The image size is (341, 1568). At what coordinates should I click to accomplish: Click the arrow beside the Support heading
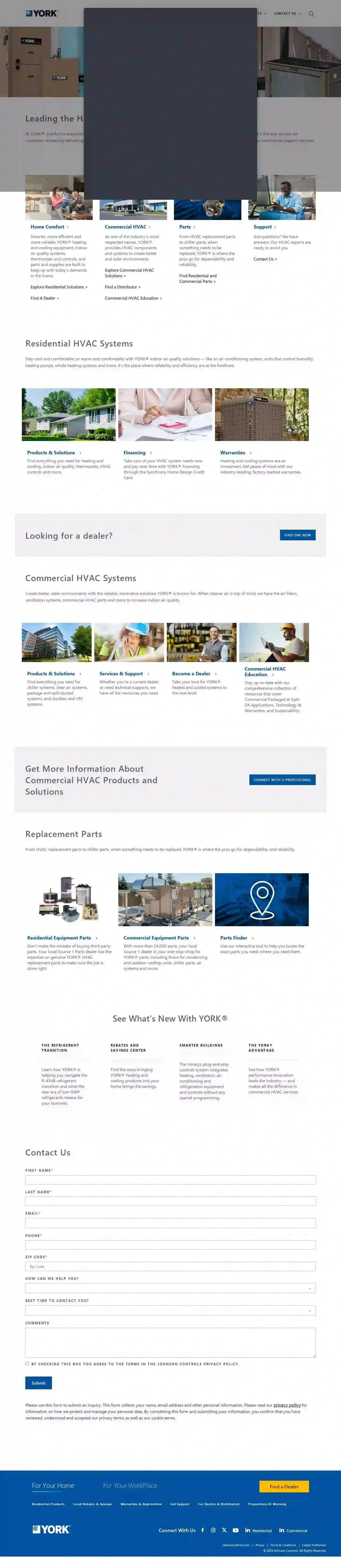click(275, 227)
